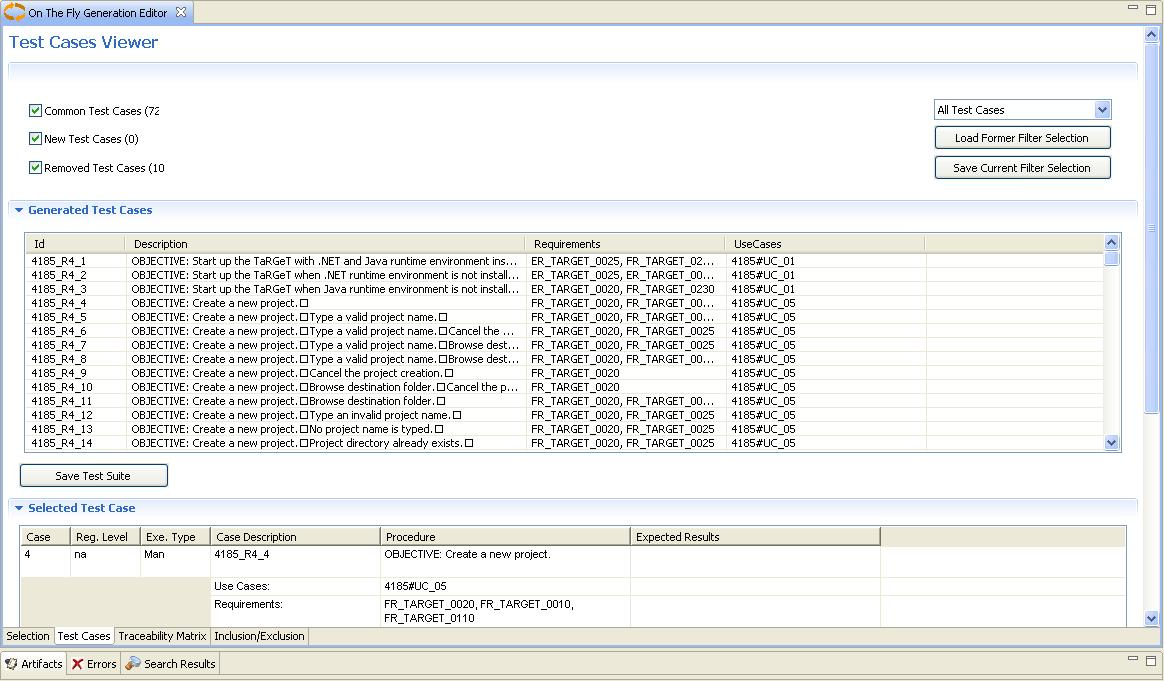Open the Traceability Matrix tab

point(163,636)
